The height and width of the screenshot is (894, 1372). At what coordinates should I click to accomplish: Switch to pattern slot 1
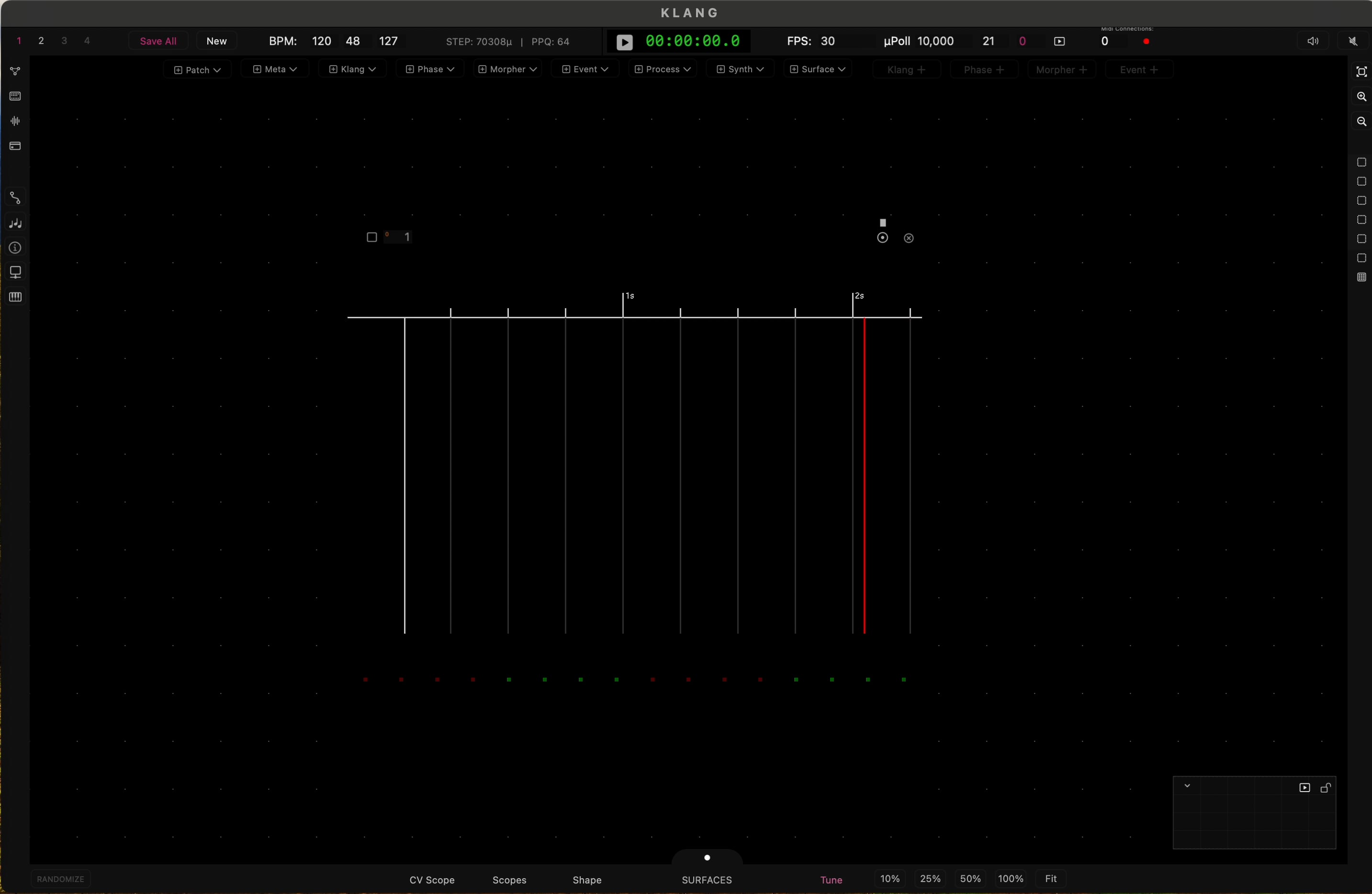click(x=19, y=41)
